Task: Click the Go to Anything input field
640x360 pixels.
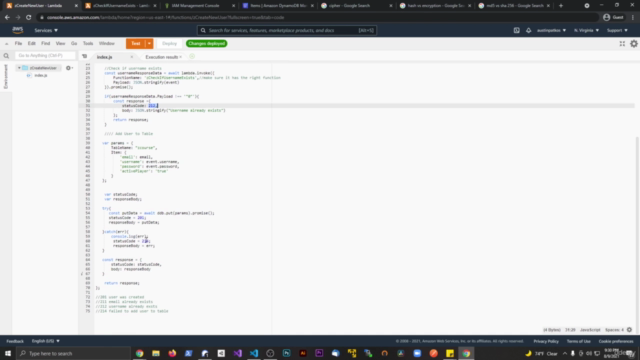Action: point(45,56)
